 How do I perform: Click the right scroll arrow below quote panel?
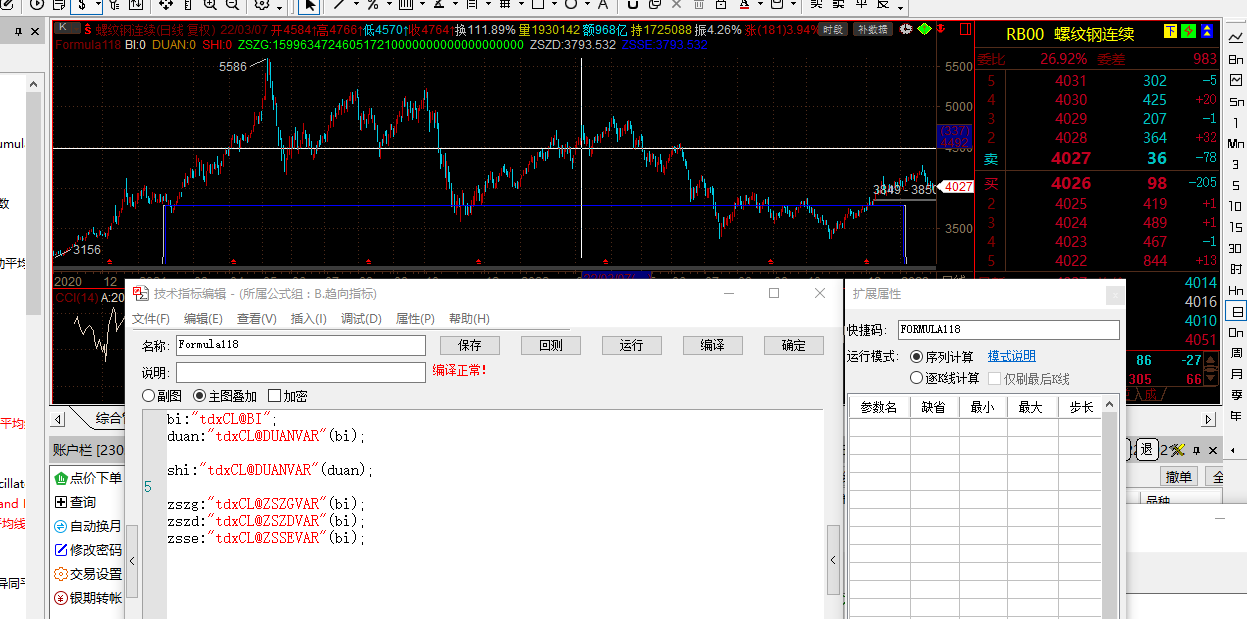click(x=1208, y=419)
